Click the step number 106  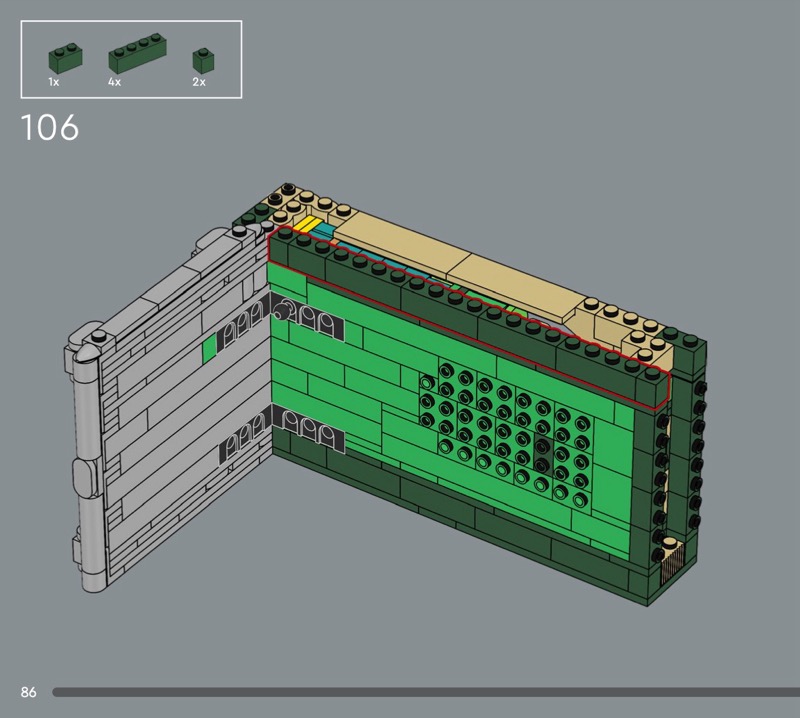click(x=49, y=129)
